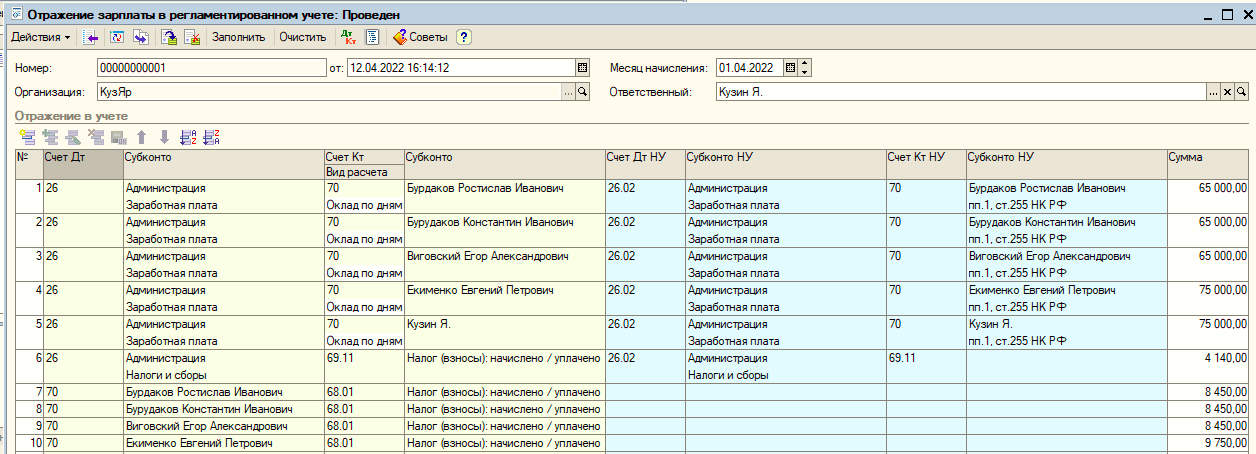The image size is (1256, 454).
Task: Click the sum 9 750,00 in row 10
Action: pos(1210,443)
